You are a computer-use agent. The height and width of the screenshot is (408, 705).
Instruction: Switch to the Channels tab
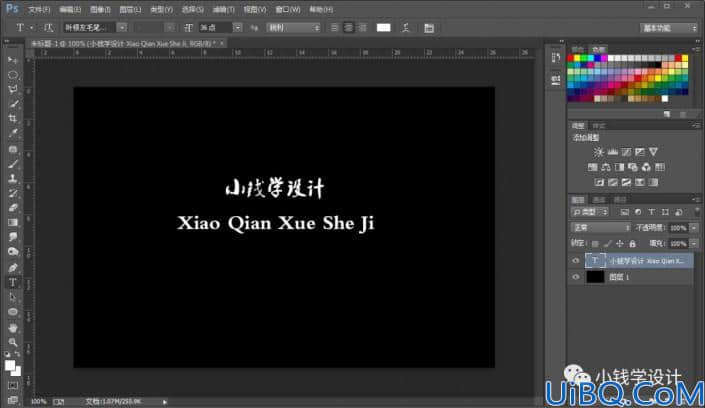599,200
